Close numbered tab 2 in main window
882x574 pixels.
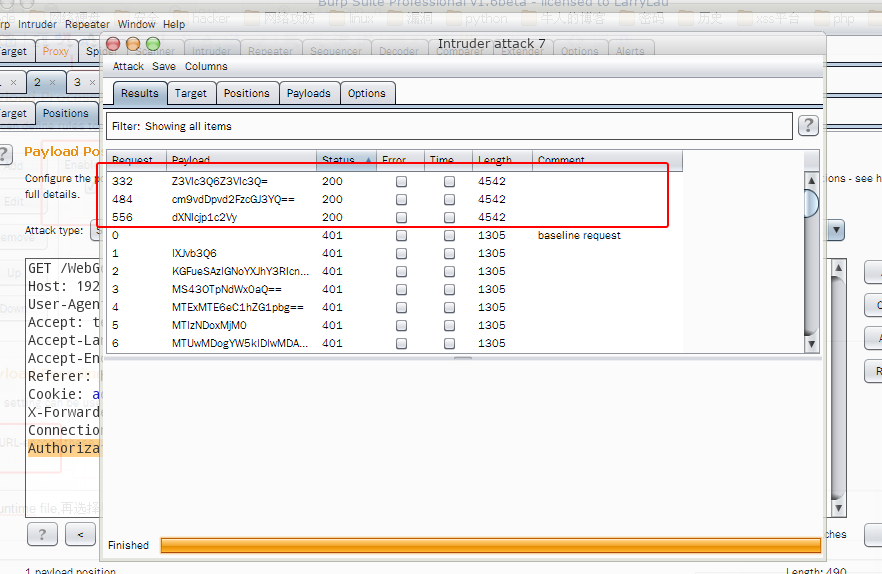tap(52, 83)
